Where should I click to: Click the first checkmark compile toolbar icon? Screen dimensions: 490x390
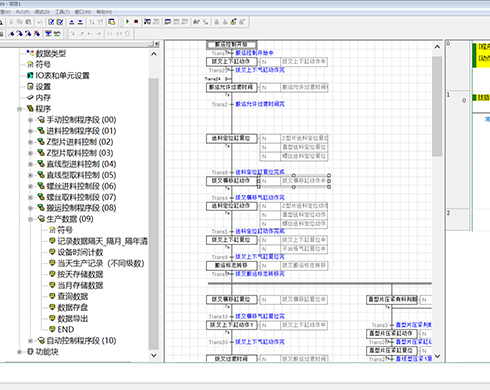pyautogui.click(x=51, y=22)
